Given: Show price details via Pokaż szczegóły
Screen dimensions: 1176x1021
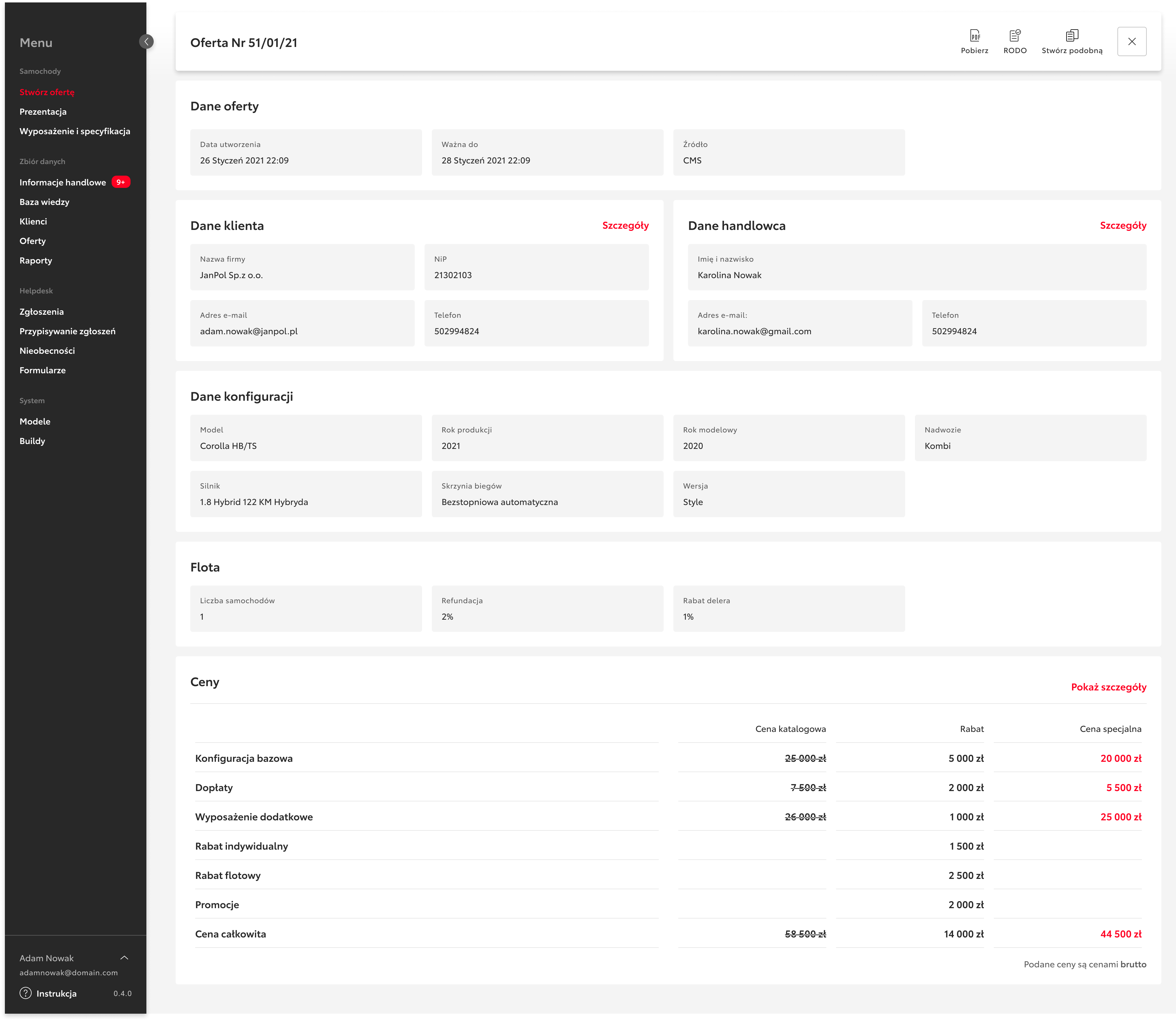Looking at the screenshot, I should tap(1108, 687).
